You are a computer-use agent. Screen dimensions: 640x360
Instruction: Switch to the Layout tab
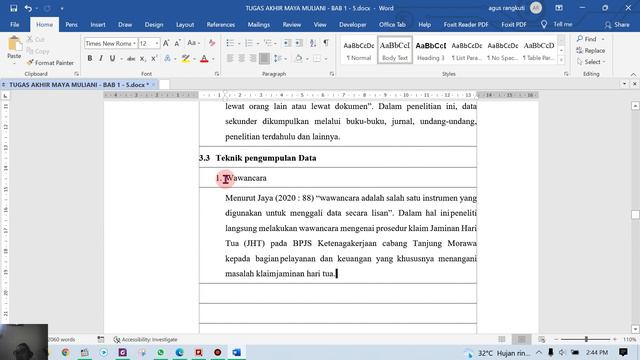pos(185,24)
